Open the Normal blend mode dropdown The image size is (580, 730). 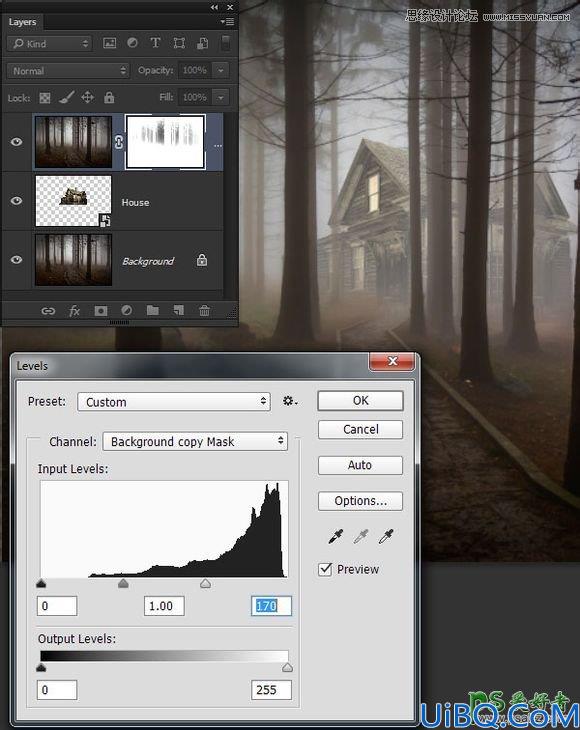(x=68, y=71)
